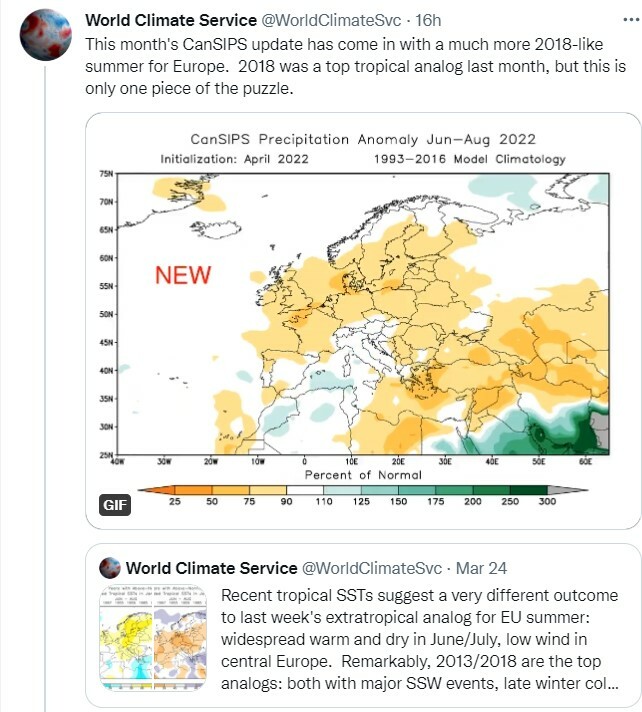Viewport: 642px width, 712px height.
Task: Click the main tweet text about CanSIPS update
Action: point(356,66)
